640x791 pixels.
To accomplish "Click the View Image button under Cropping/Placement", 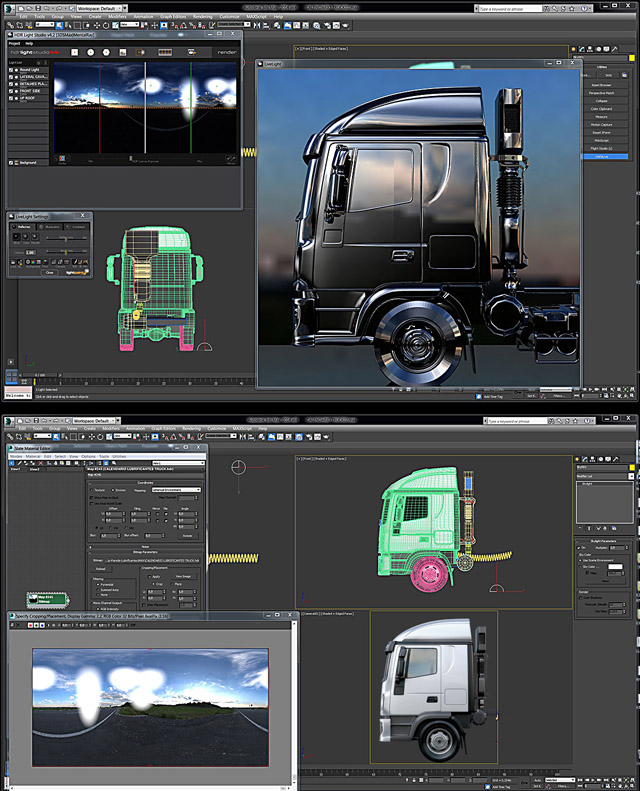I will click(x=183, y=576).
